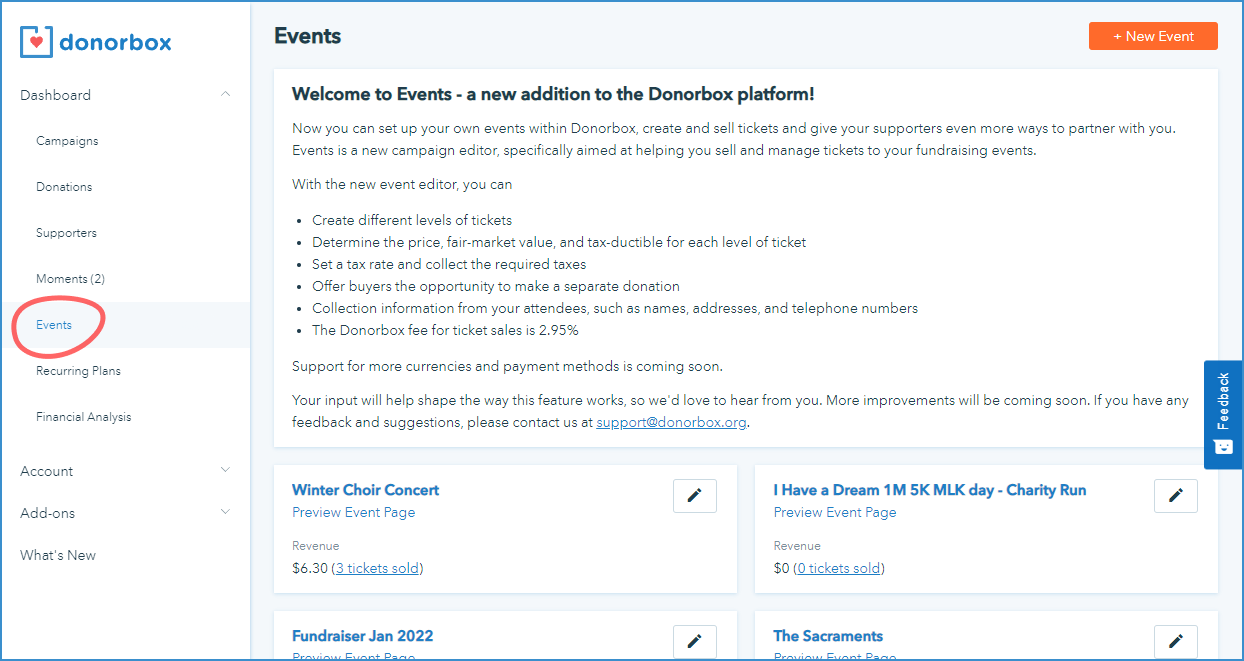Click pencil icon for The Sacraments
1244x661 pixels.
tap(1176, 641)
